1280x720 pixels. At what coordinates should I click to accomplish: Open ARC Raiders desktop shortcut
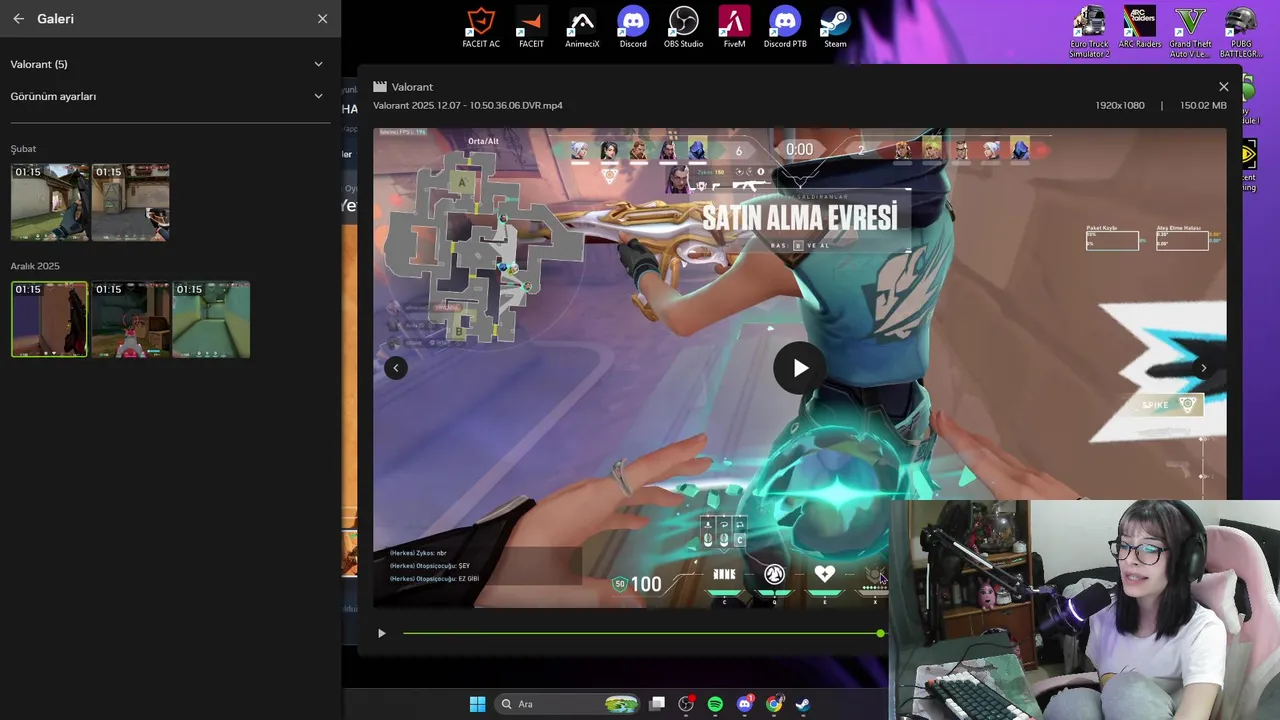1140,28
